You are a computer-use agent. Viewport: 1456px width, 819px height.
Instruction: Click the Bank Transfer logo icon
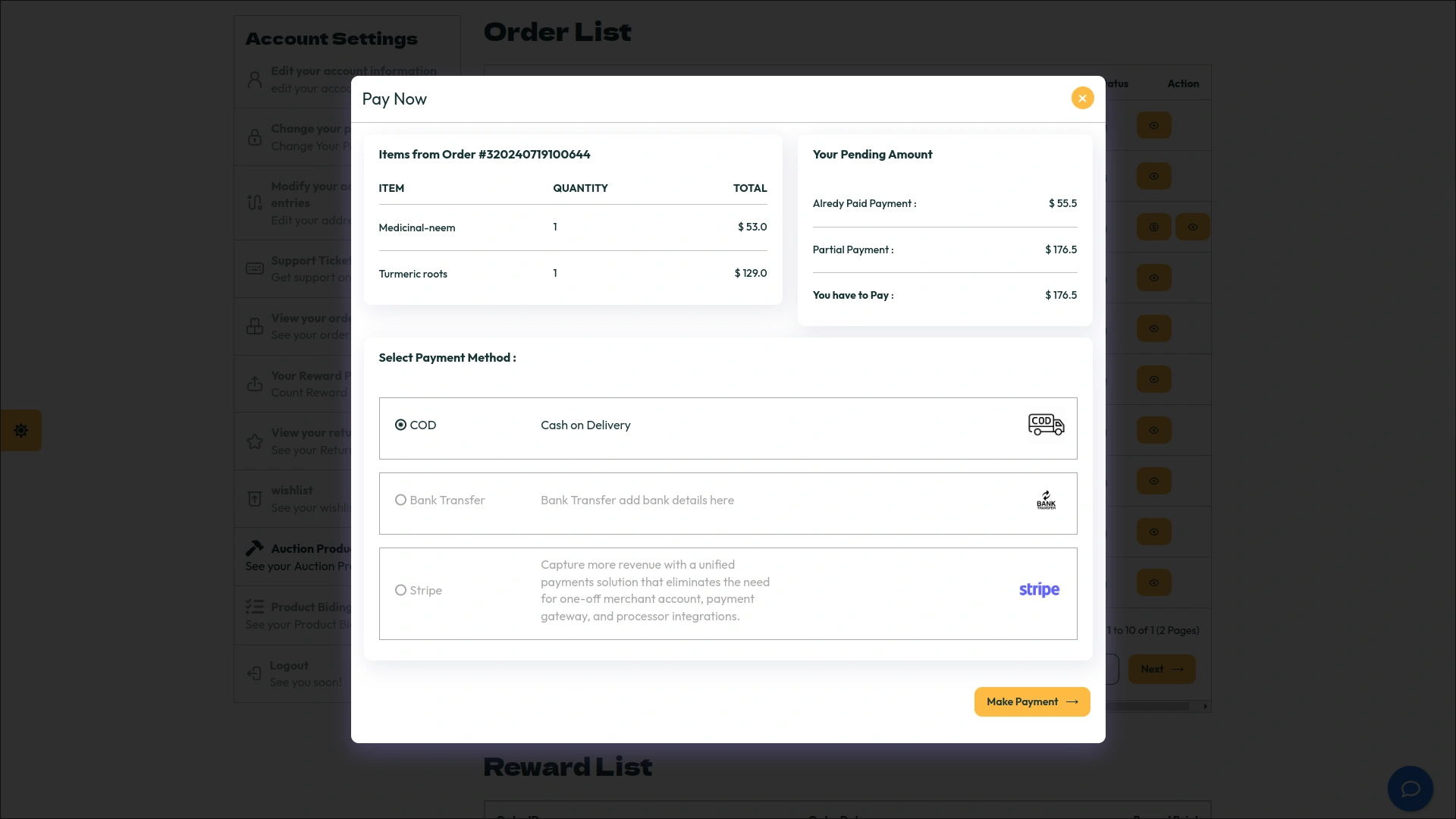click(x=1046, y=500)
